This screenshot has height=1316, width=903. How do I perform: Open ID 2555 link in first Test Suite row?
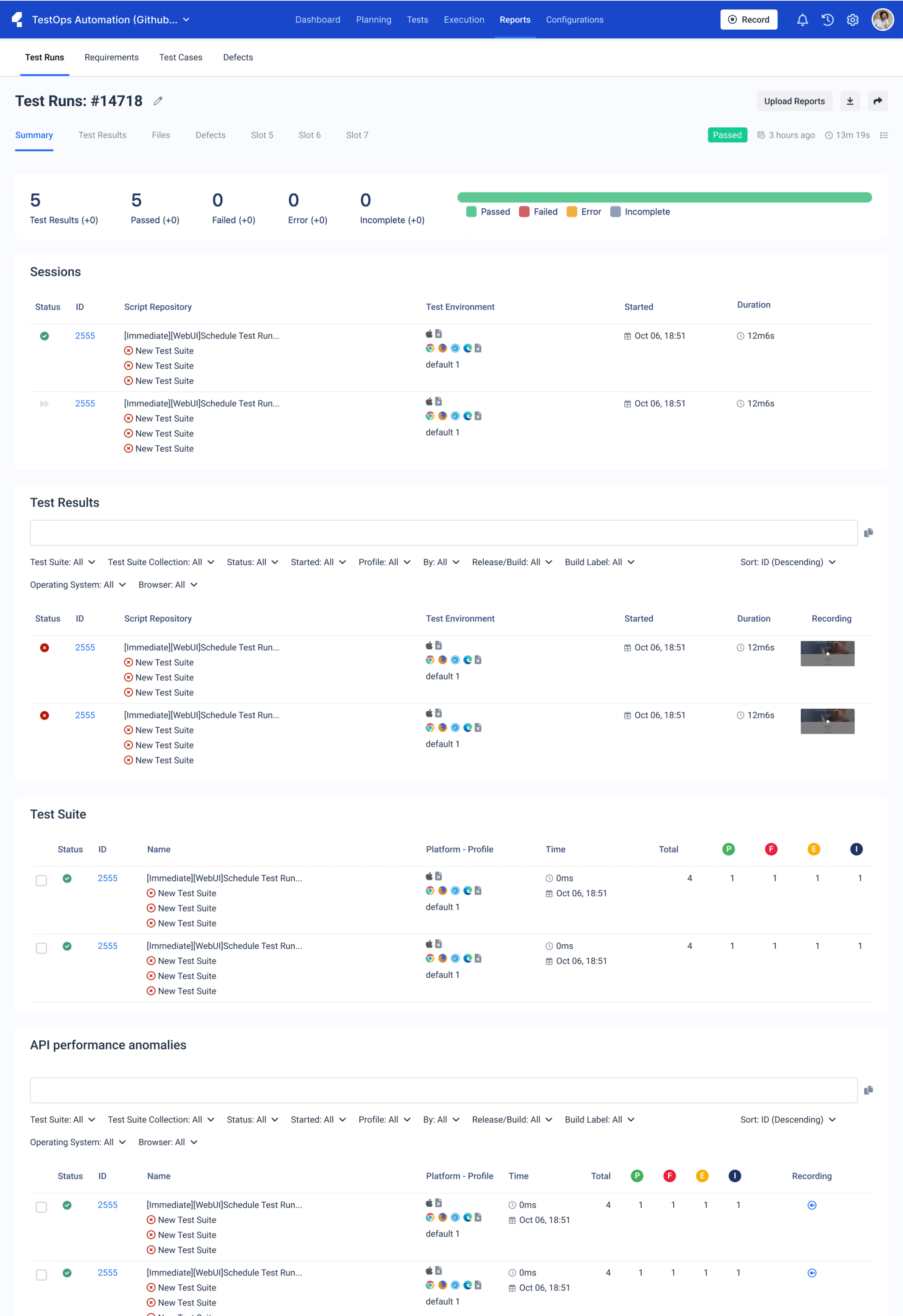click(108, 878)
